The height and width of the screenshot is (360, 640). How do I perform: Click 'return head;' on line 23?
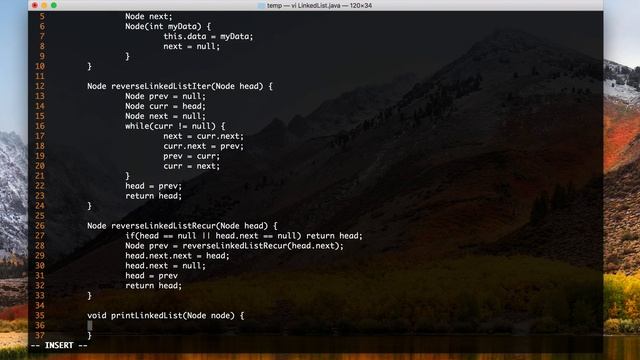click(153, 196)
